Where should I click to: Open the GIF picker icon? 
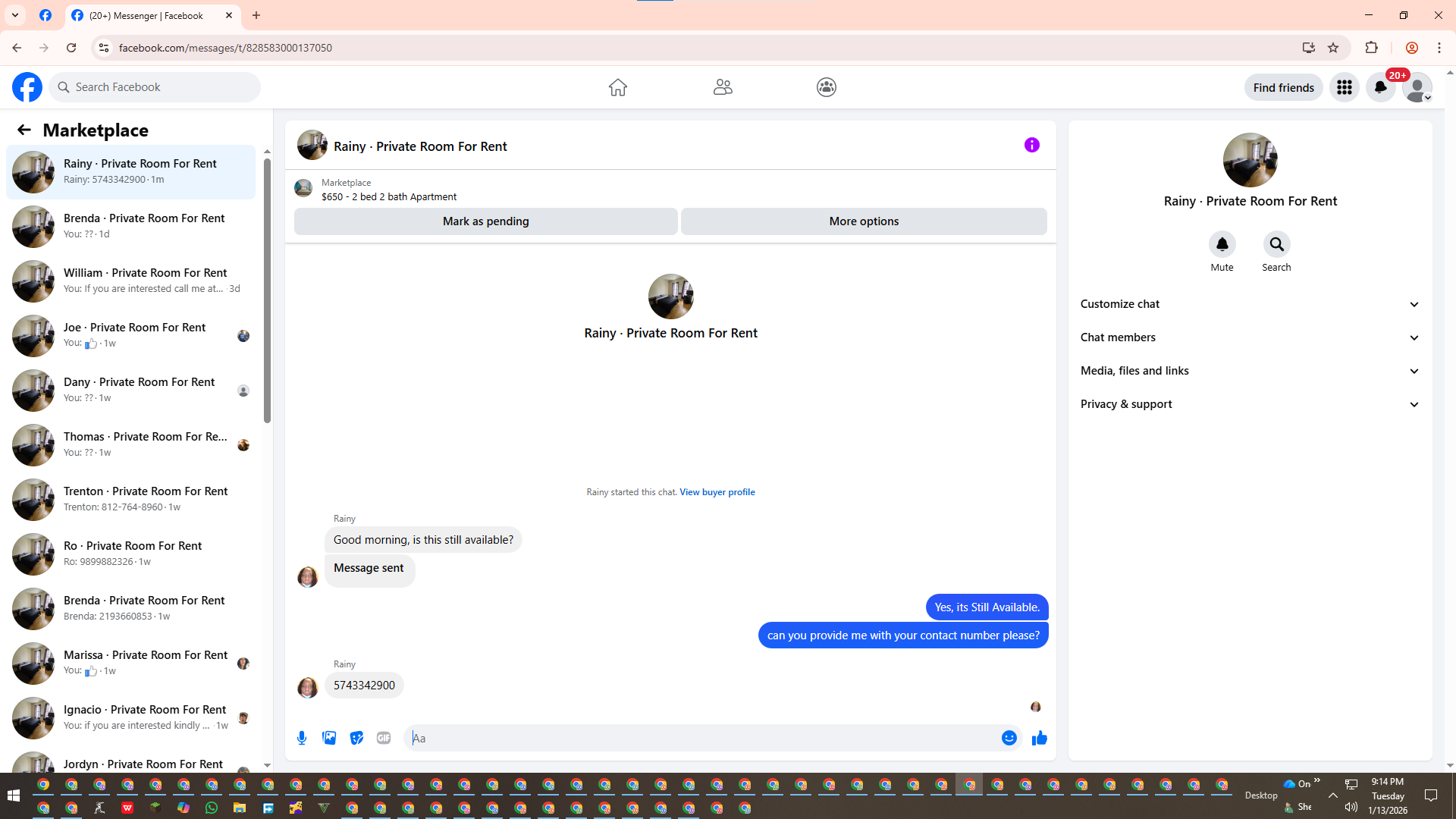(384, 738)
